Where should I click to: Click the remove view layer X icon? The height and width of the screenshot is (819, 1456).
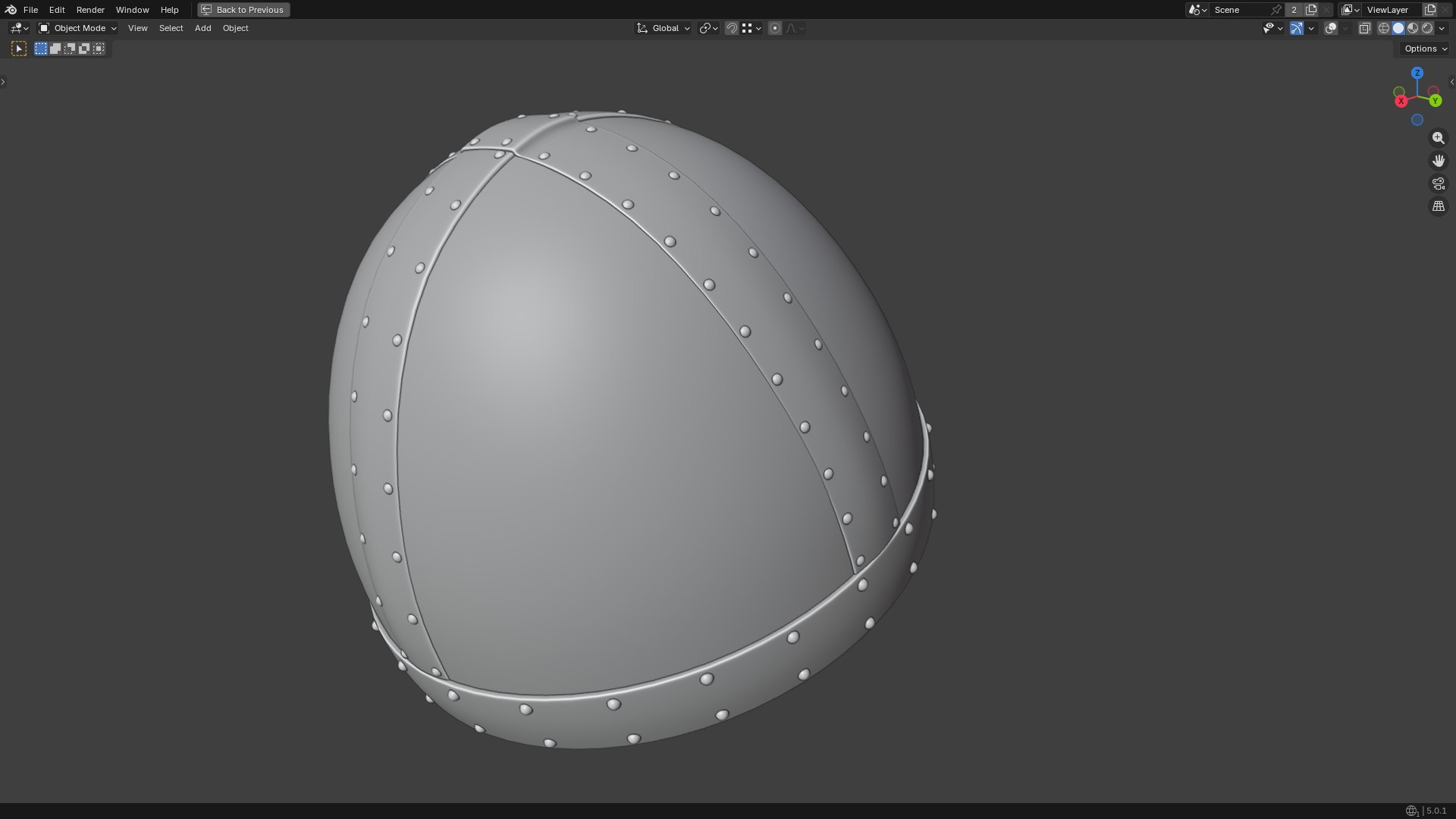tap(1445, 10)
